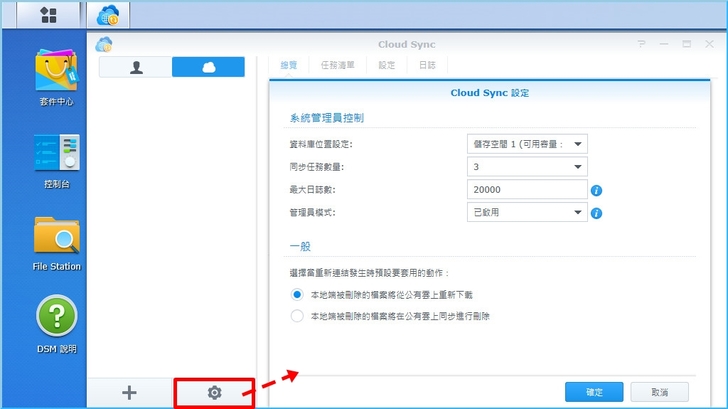
Task: Open Cloud Sync settings gear icon
Action: pyautogui.click(x=214, y=393)
